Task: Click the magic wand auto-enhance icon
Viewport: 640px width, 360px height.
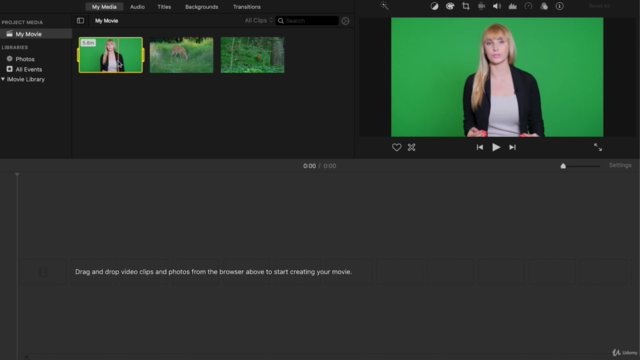Action: coord(384,6)
